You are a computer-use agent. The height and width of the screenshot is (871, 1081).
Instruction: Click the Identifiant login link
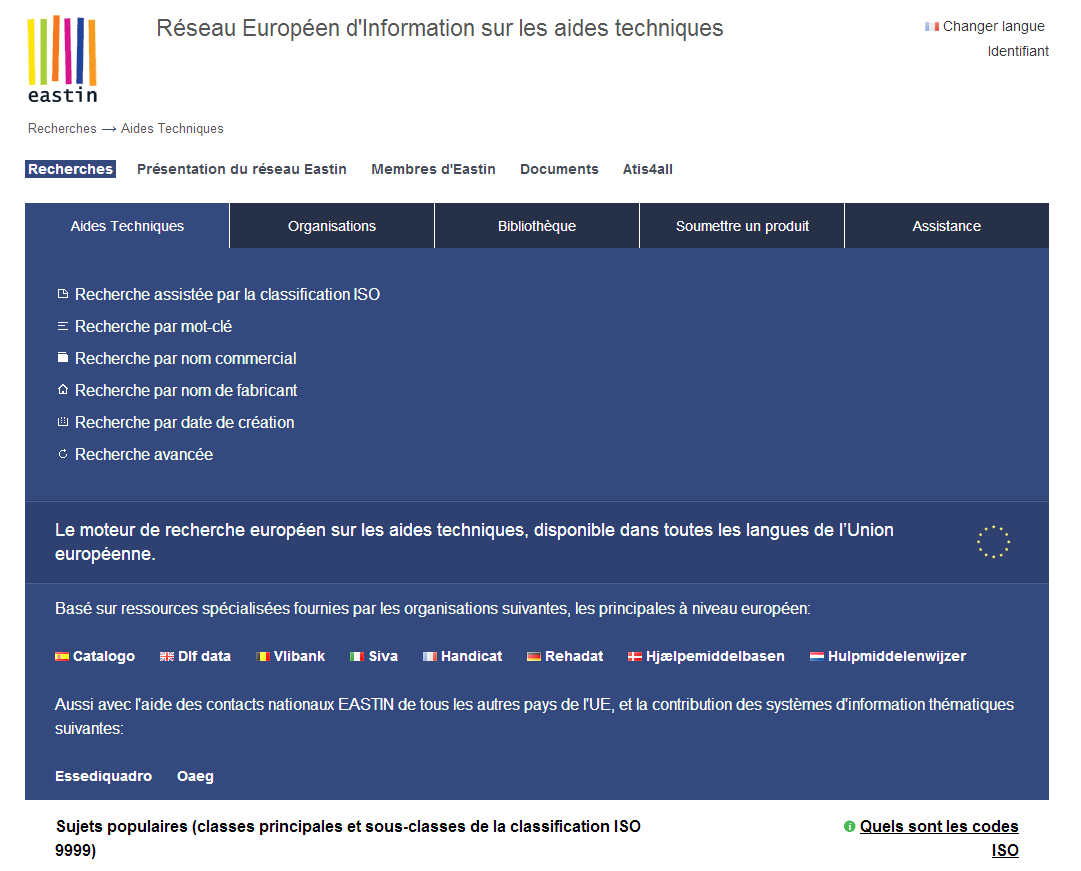coord(1018,51)
